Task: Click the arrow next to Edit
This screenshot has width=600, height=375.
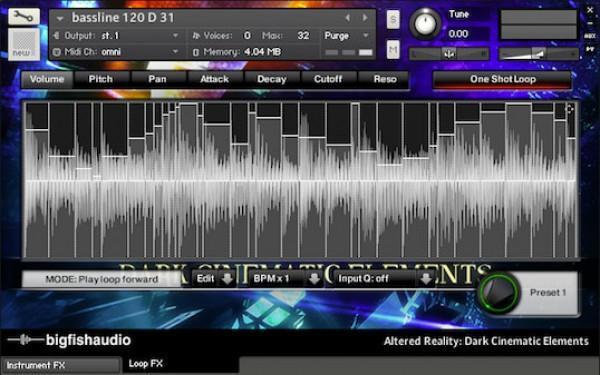Action: click(x=227, y=279)
